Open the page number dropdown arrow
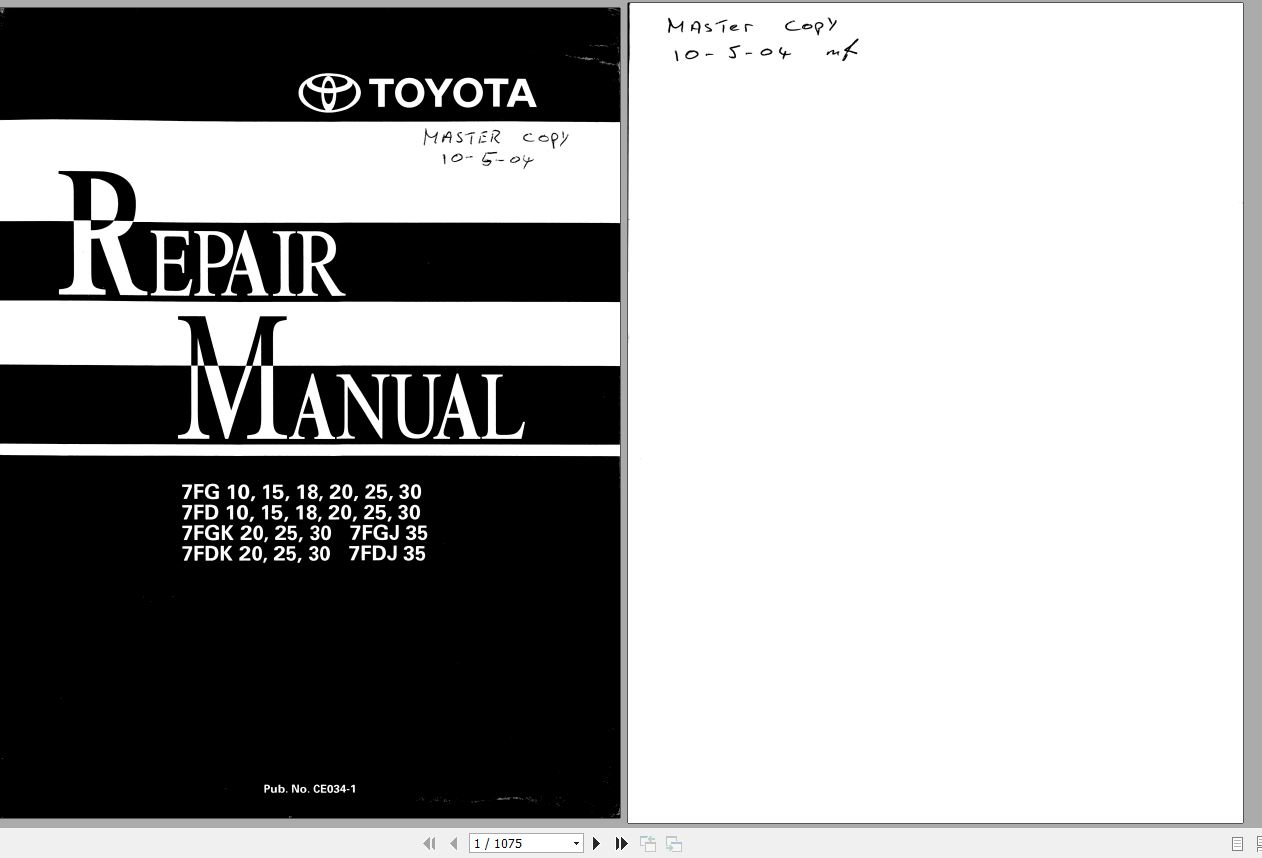This screenshot has height=858, width=1262. tap(576, 844)
